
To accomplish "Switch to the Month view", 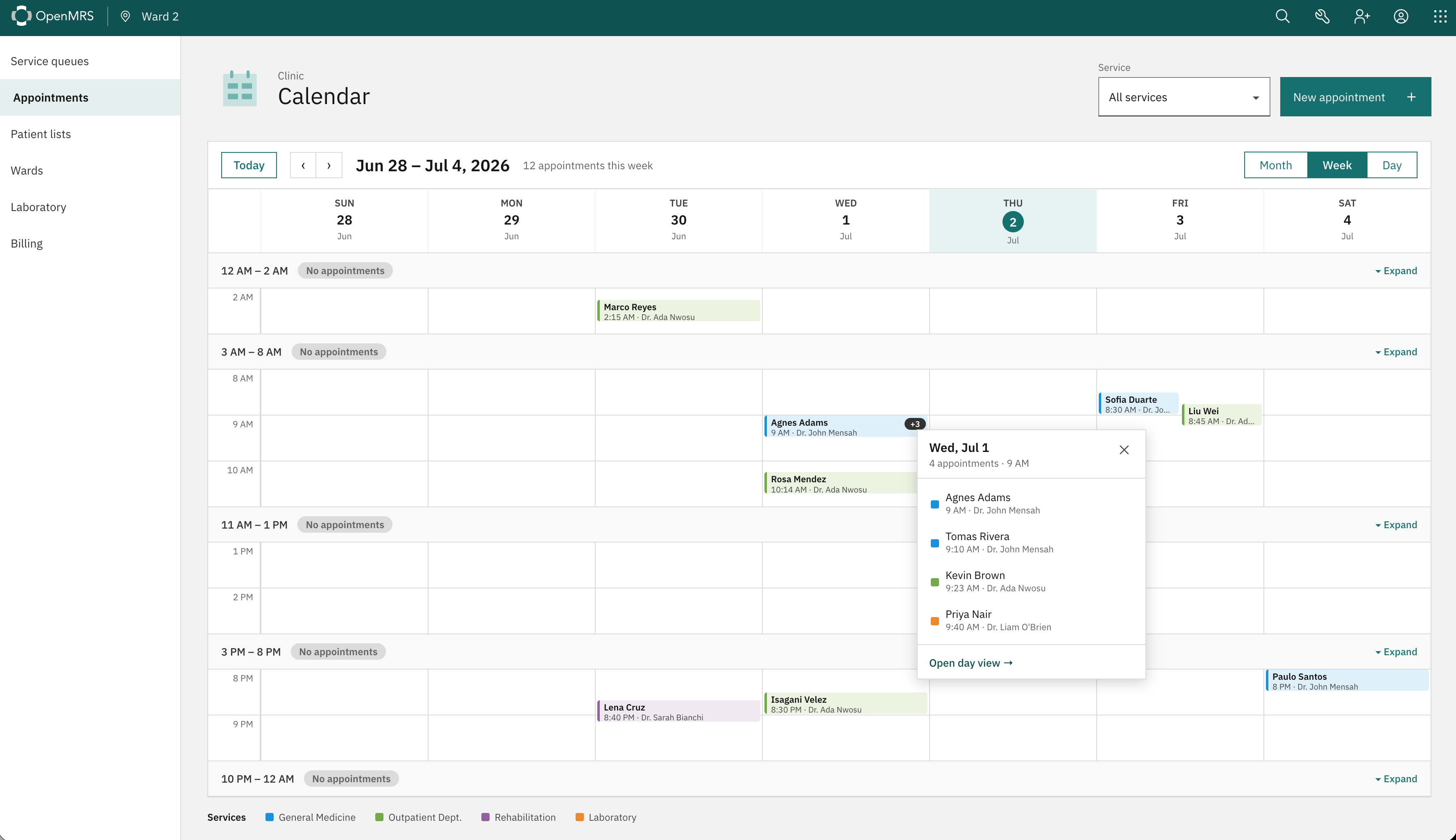I will click(x=1275, y=165).
